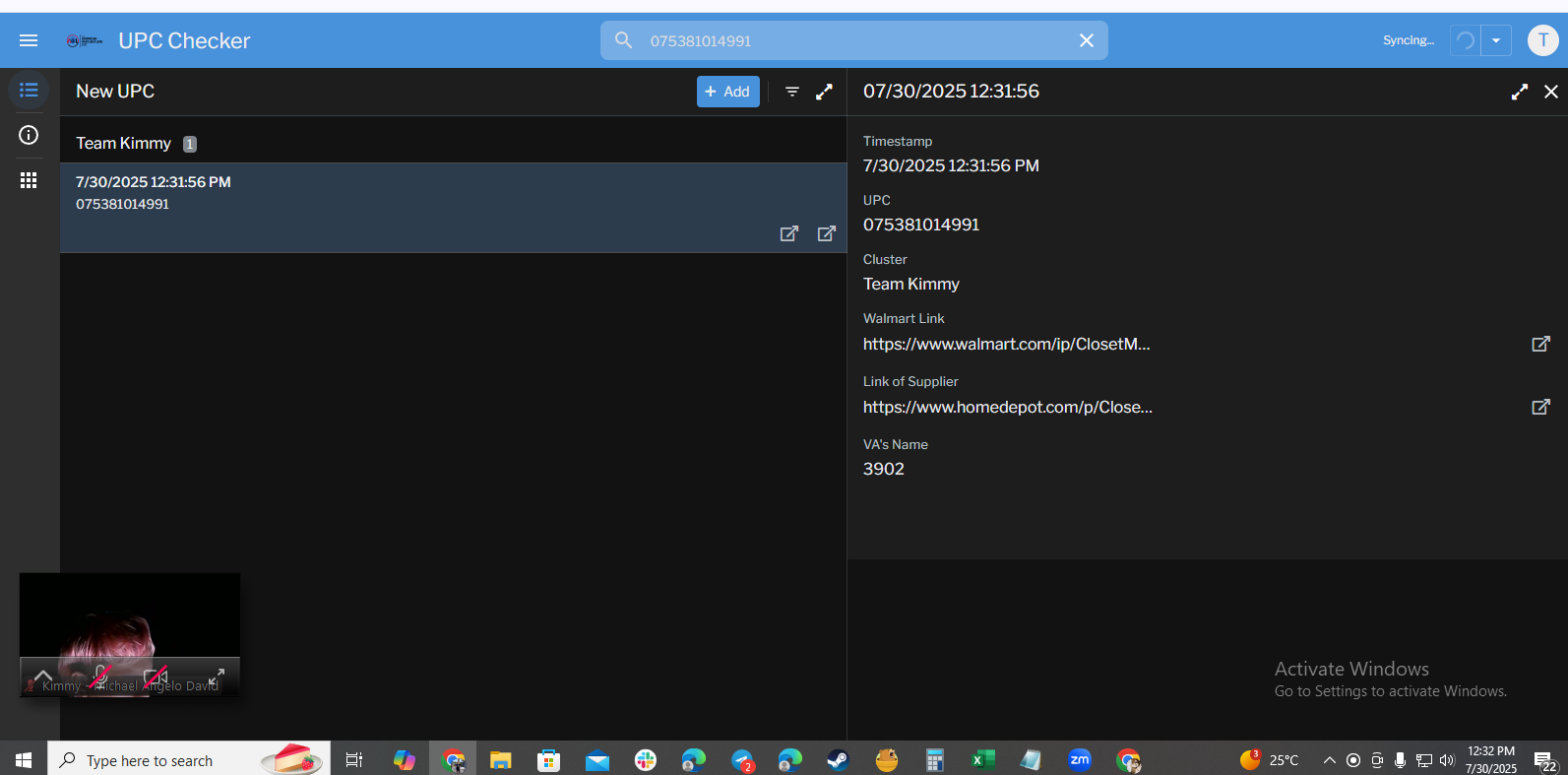Open Walmart Link external icon in details
Screen dimensions: 1568x775
tap(1541, 344)
